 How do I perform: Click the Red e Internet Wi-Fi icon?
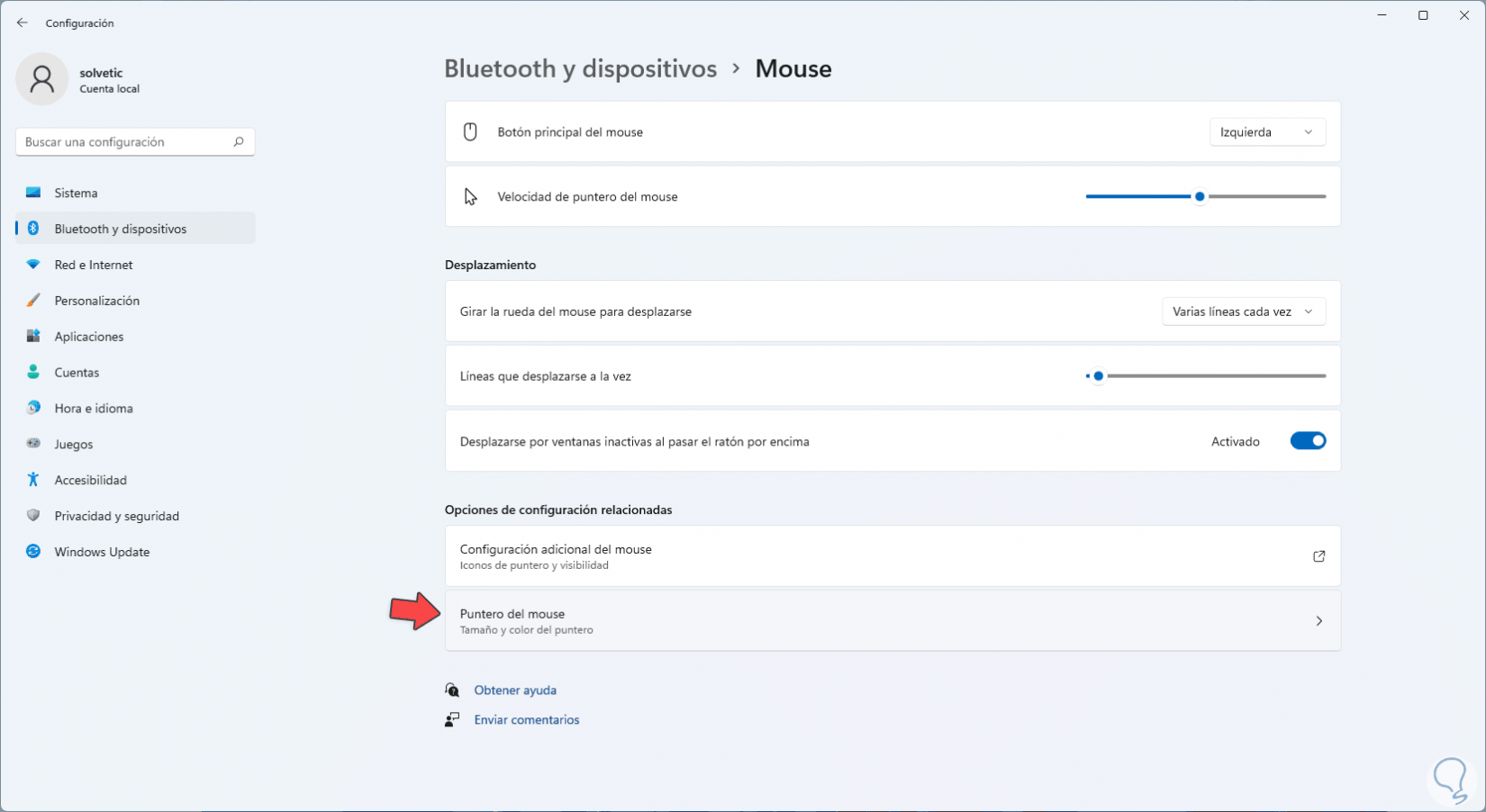pyautogui.click(x=33, y=265)
